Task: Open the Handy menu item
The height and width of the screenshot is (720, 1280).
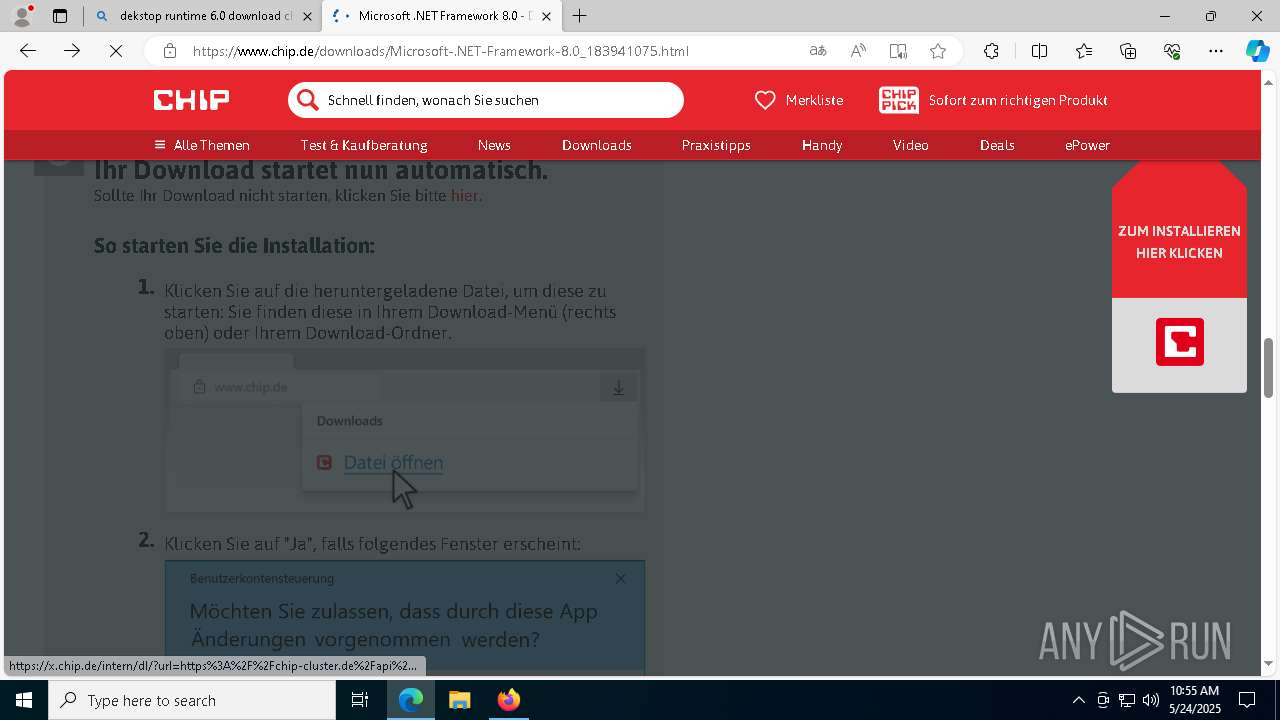Action: click(x=822, y=145)
